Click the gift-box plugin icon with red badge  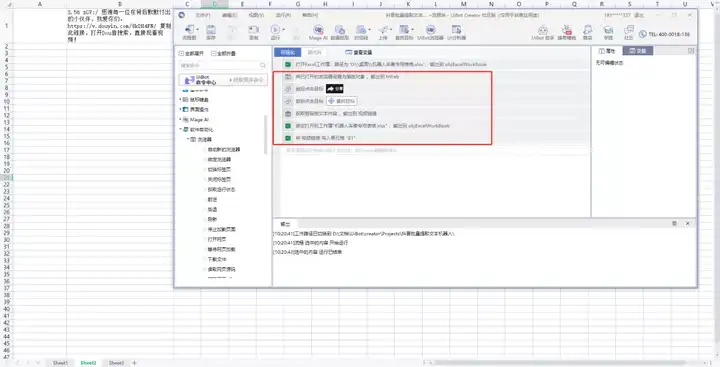(567, 30)
